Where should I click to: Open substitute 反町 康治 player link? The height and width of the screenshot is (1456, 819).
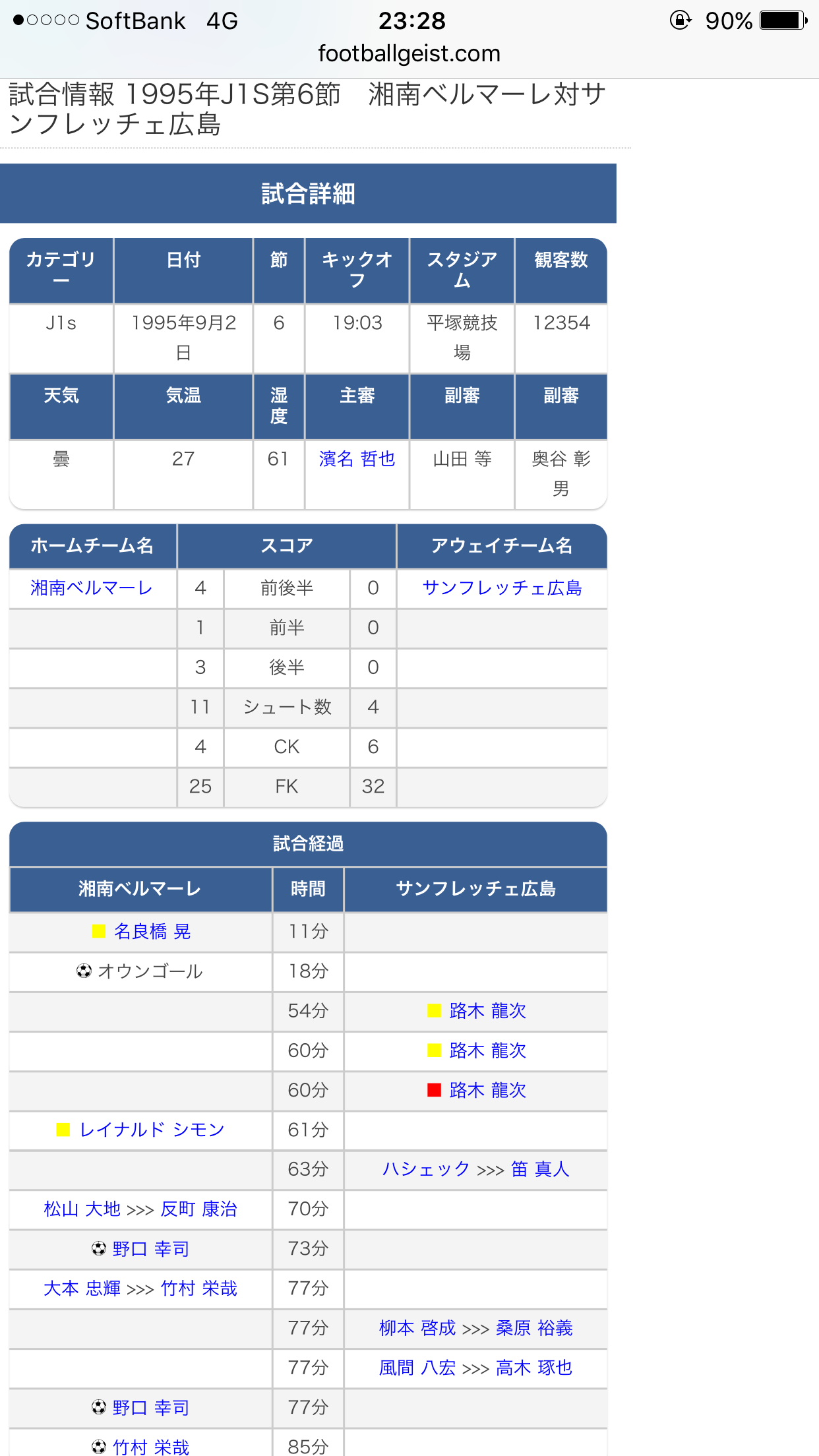199,1209
